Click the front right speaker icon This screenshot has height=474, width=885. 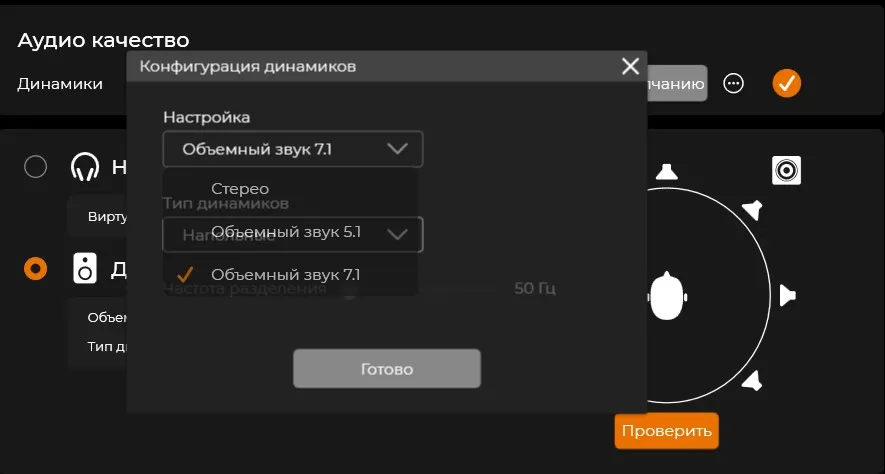[753, 210]
